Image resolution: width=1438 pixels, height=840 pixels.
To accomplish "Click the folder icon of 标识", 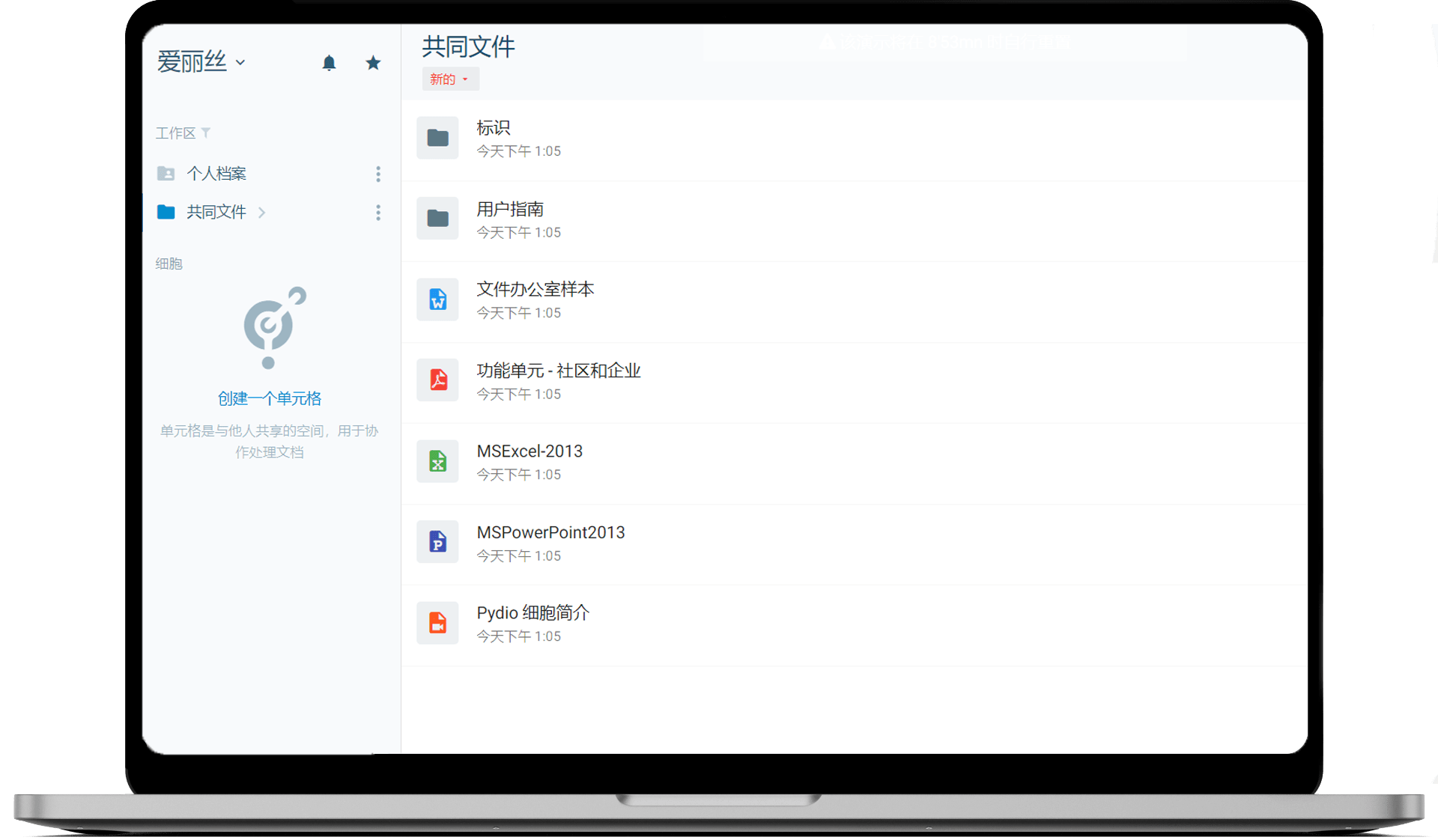I will click(x=437, y=138).
